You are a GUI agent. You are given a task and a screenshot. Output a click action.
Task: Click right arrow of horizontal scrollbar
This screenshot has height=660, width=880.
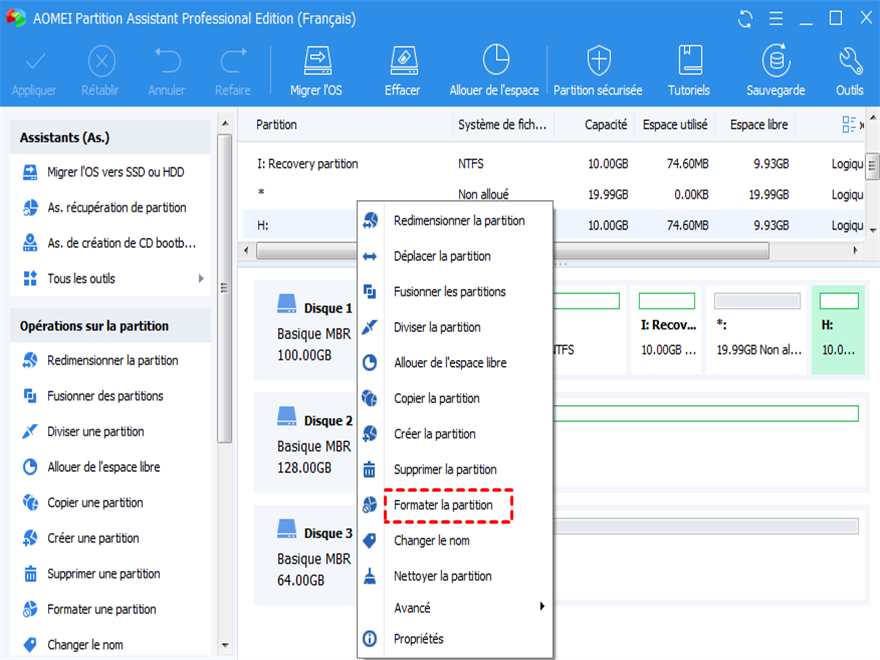point(855,250)
